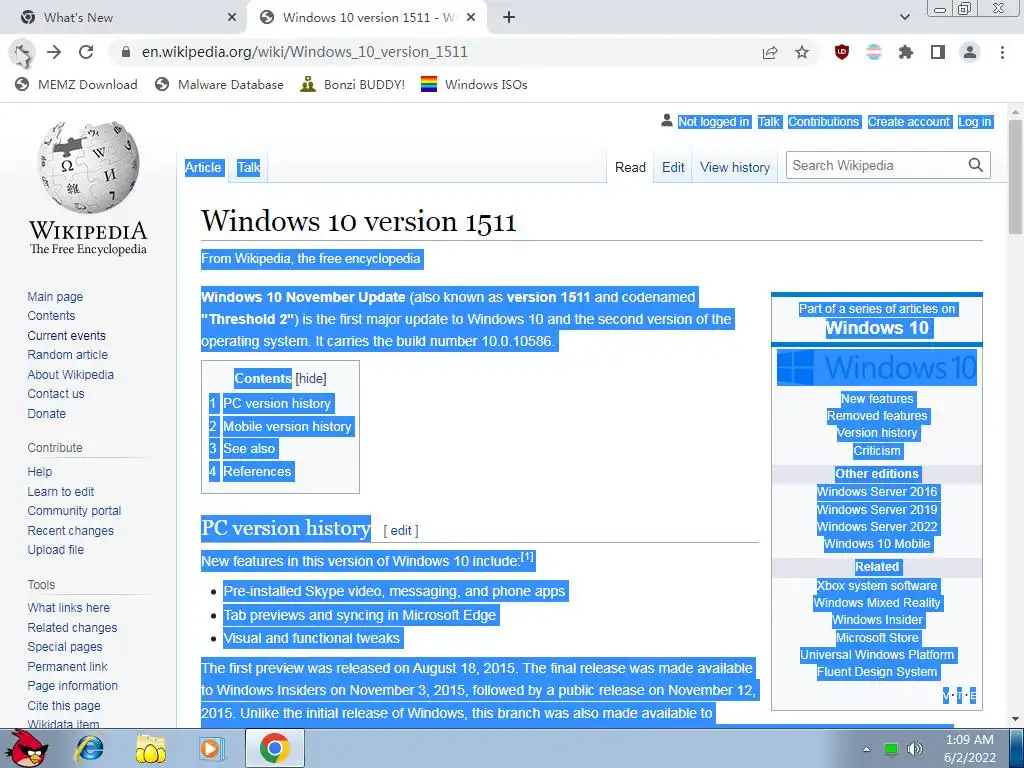The image size is (1024, 768).
Task: Share this page via share icon
Action: click(x=770, y=52)
